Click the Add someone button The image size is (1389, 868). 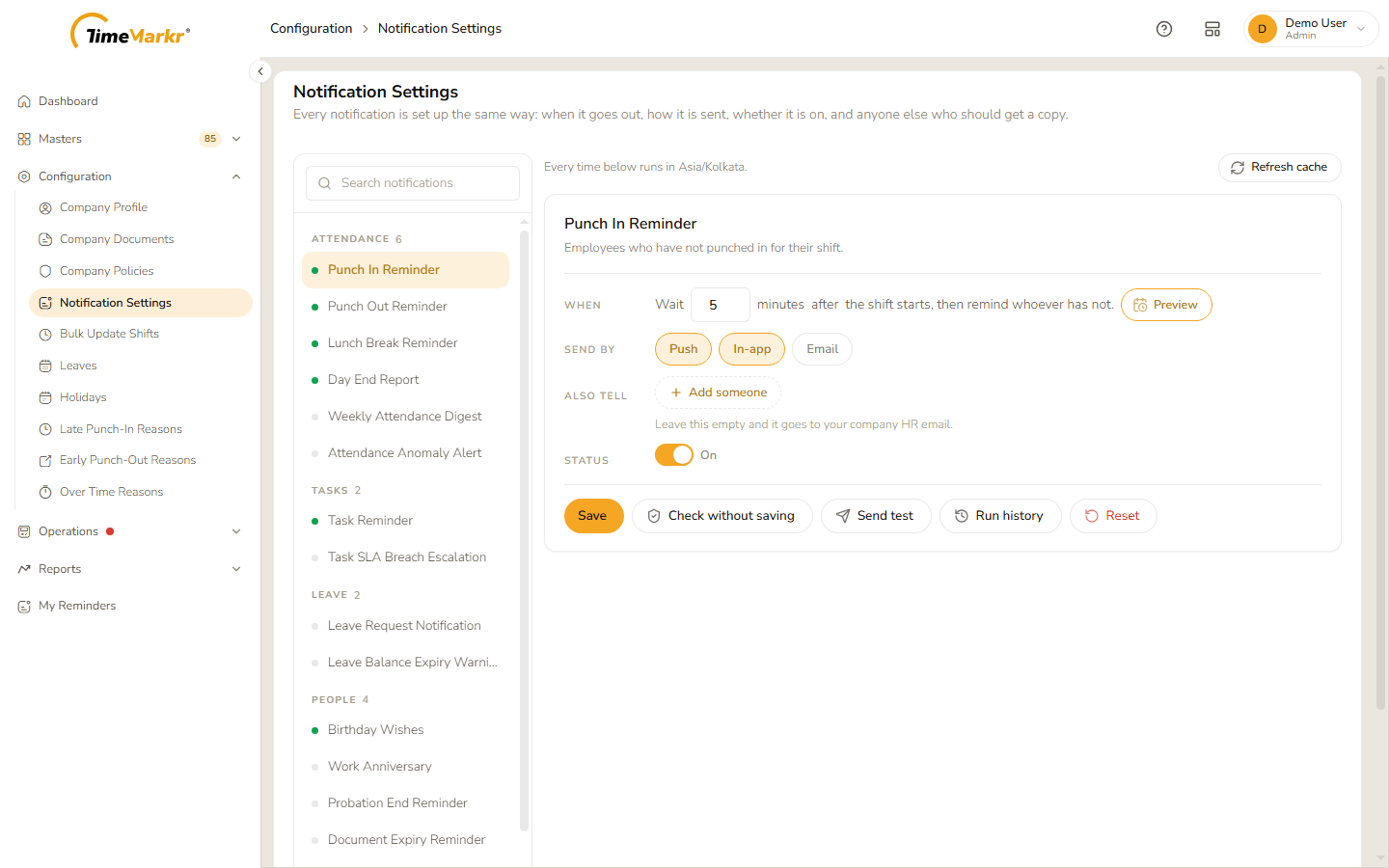[x=718, y=393]
